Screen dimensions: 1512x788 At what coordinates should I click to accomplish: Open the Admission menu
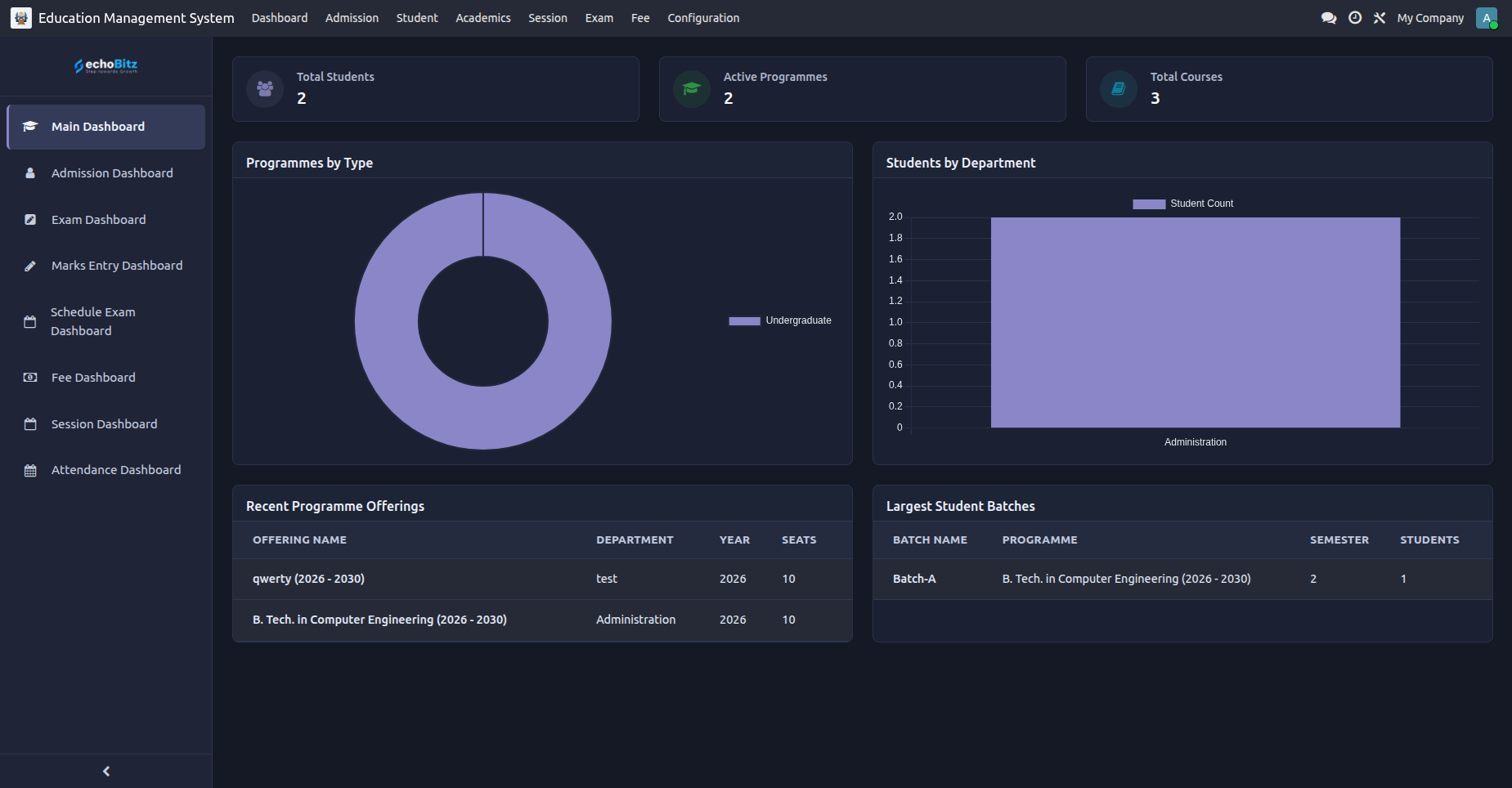(x=352, y=18)
